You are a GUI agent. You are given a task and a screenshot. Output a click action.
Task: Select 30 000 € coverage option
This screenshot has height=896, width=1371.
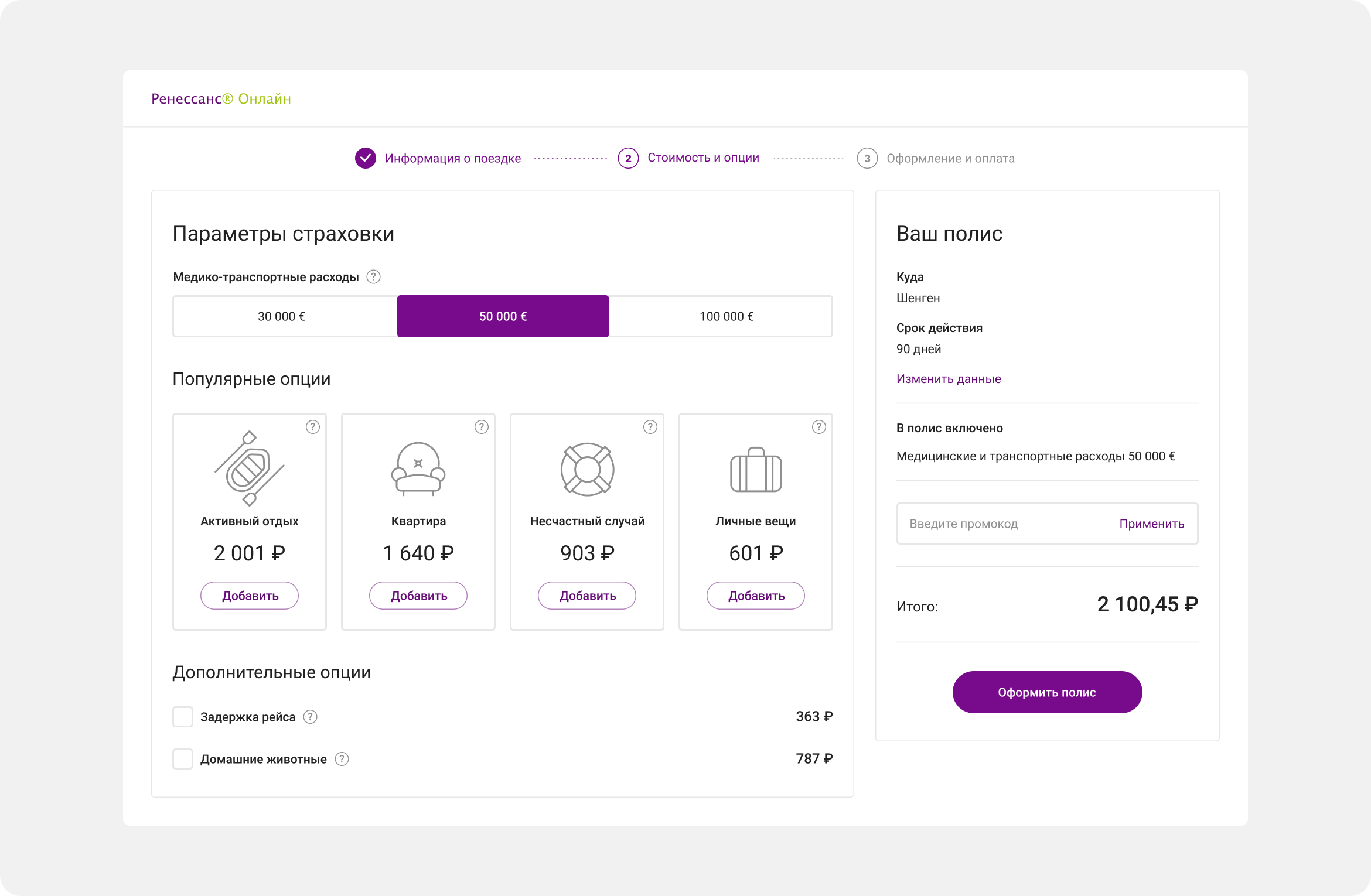[285, 316]
